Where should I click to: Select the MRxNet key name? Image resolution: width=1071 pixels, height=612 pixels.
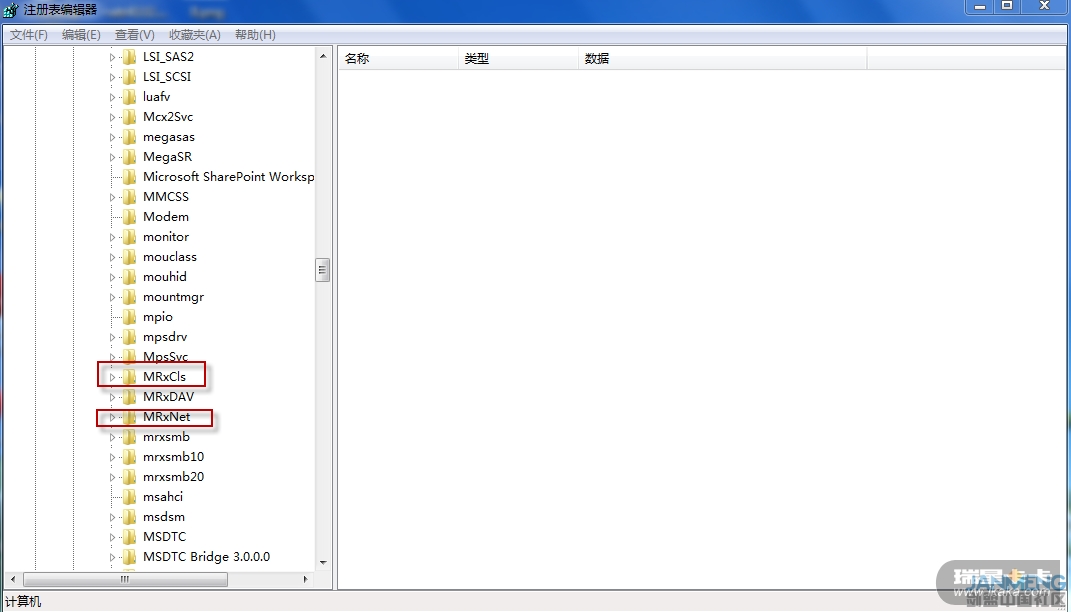(166, 417)
